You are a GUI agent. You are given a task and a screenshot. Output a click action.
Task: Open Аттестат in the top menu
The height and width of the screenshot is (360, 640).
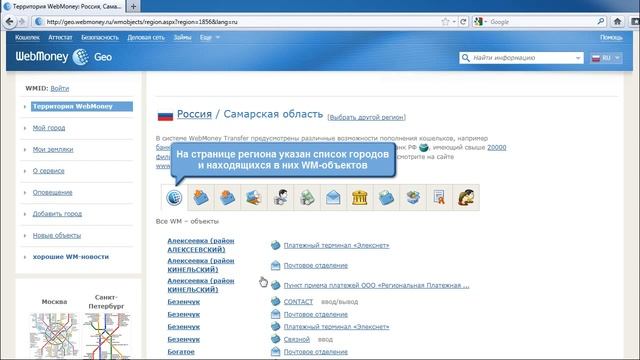pos(60,37)
